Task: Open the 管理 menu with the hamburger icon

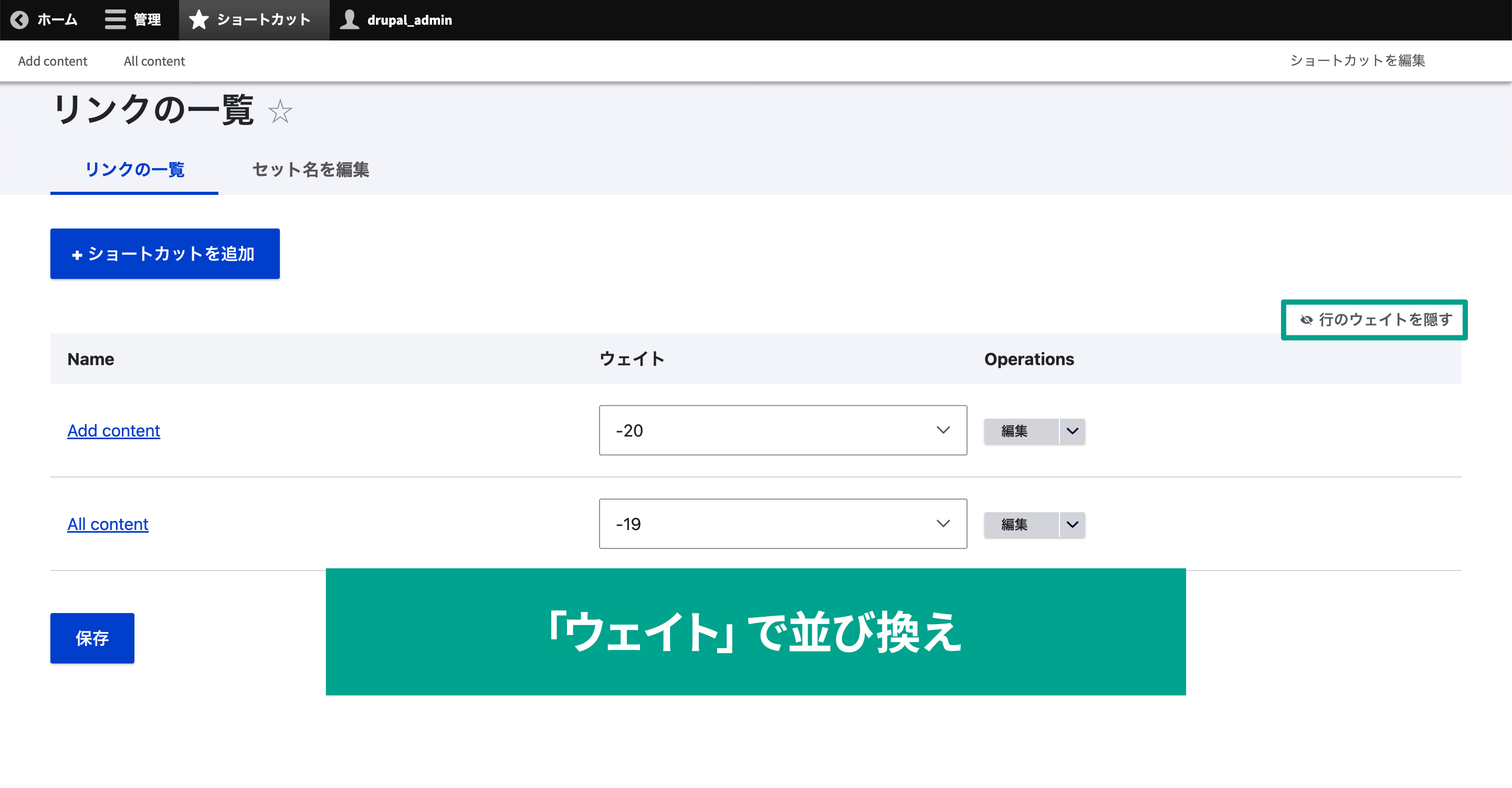Action: [x=133, y=20]
